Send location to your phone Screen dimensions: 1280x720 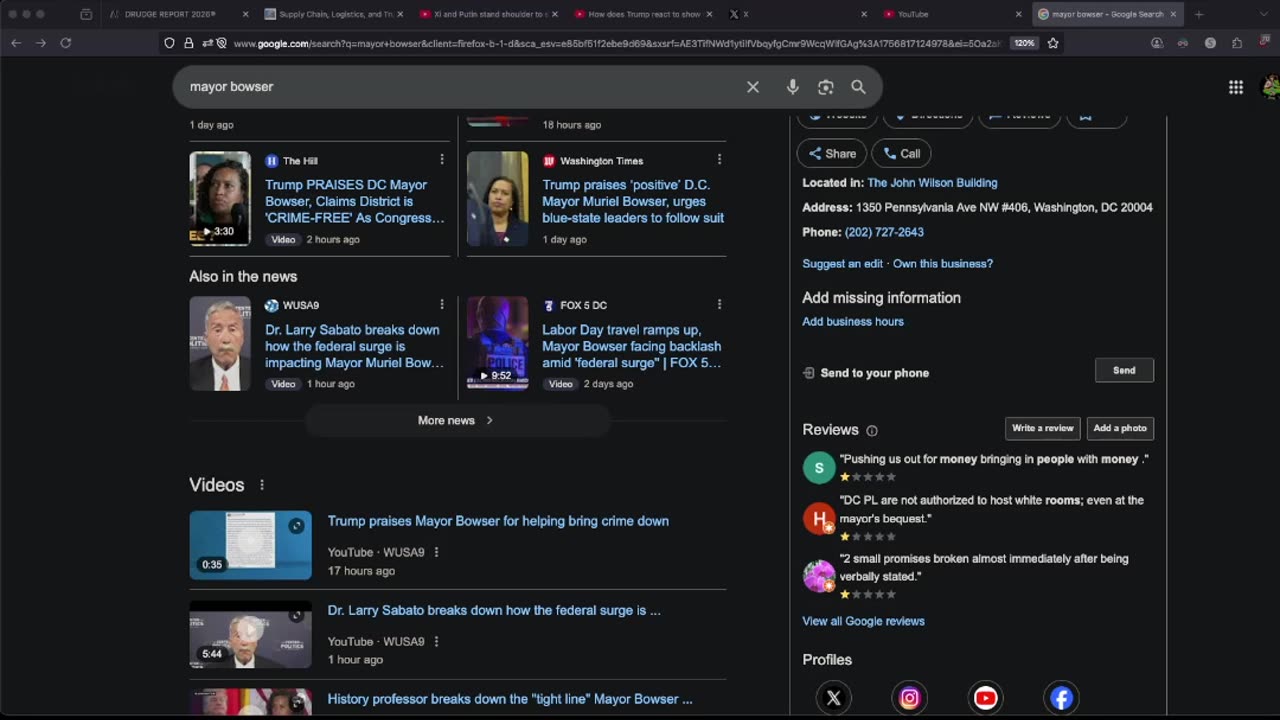[1124, 371]
